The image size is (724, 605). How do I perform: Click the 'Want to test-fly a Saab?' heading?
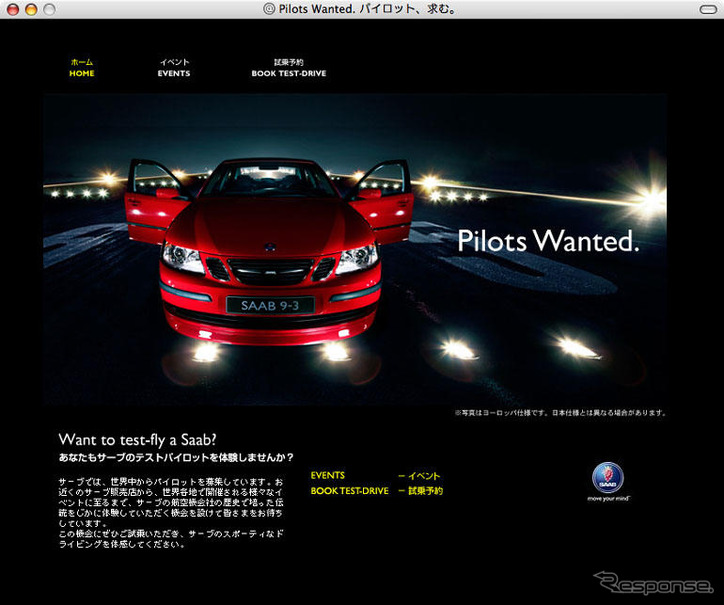[138, 439]
